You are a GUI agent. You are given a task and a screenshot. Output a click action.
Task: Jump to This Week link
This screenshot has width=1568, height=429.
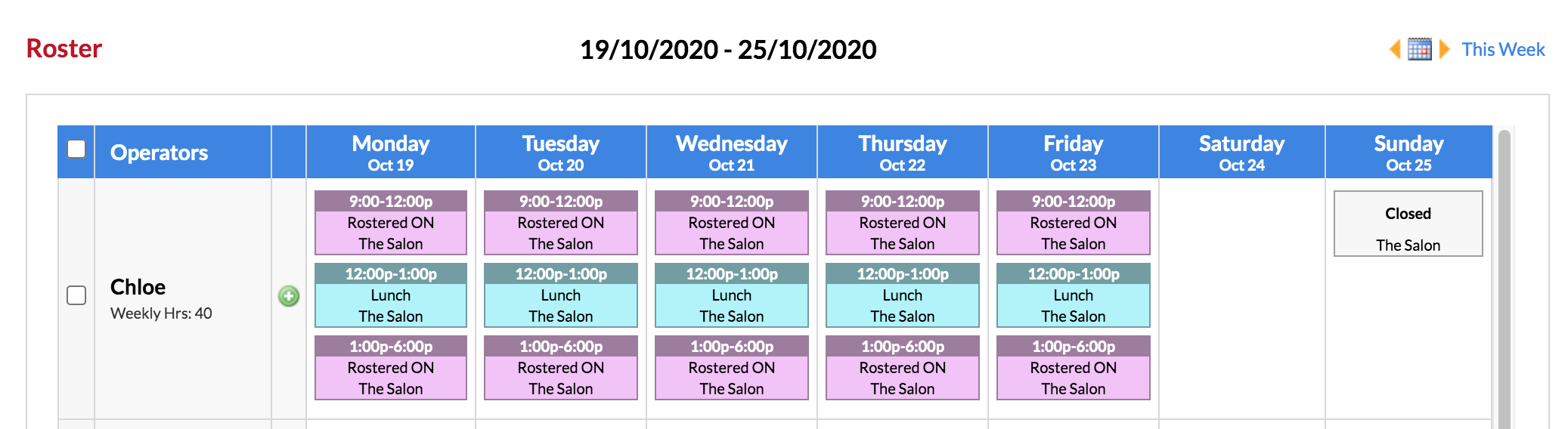(x=1502, y=50)
